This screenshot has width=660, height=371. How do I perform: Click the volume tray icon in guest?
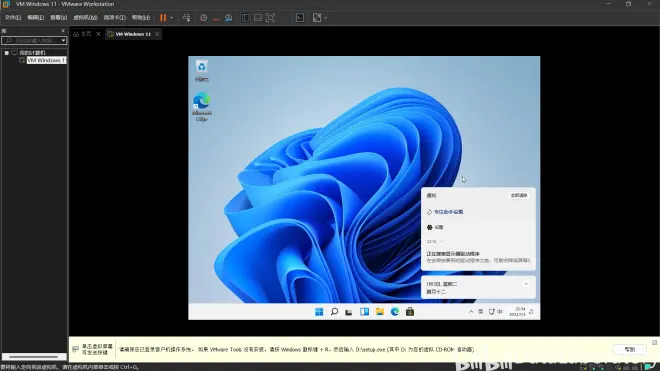pos(500,312)
